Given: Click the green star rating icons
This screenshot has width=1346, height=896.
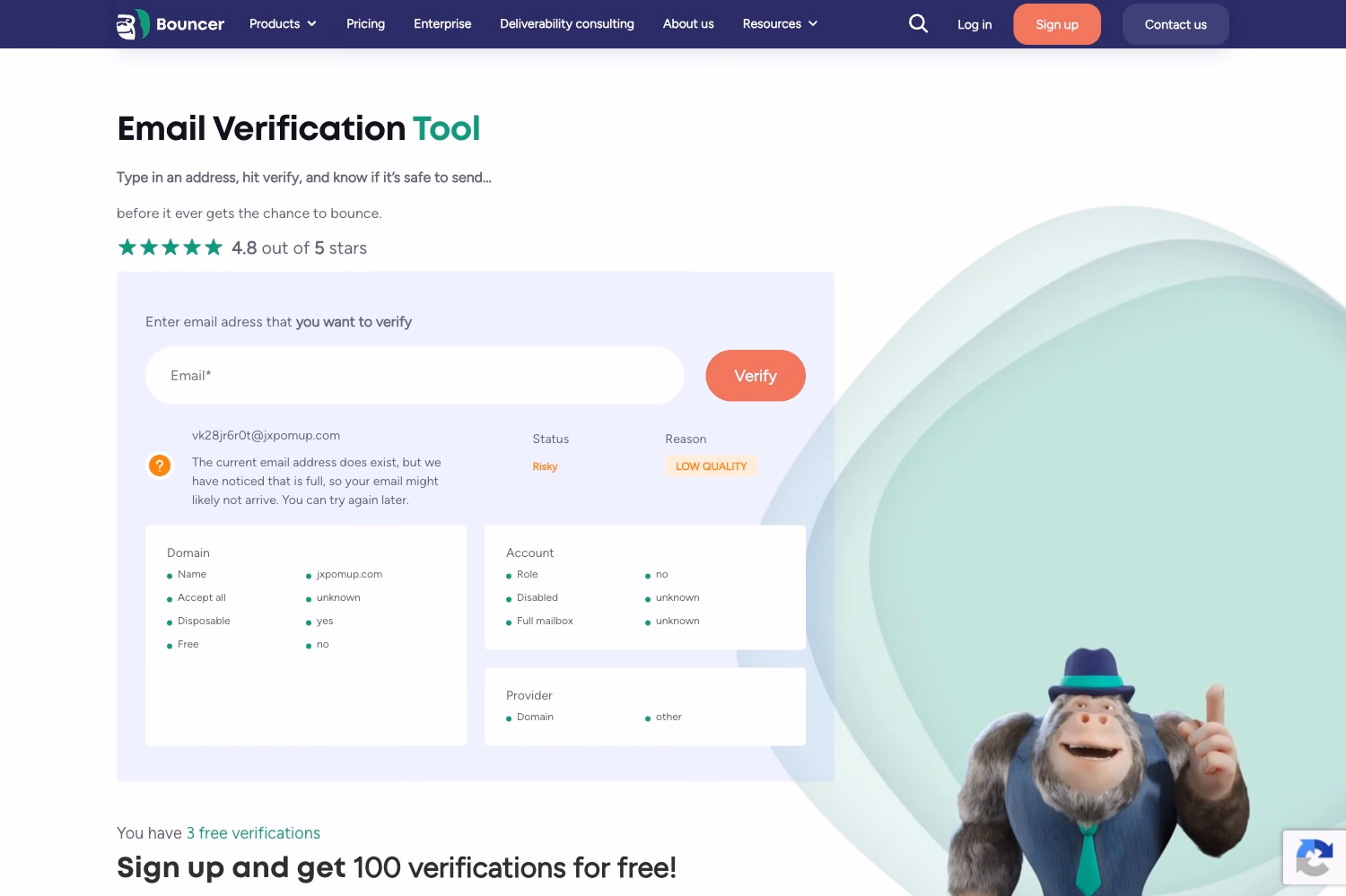Looking at the screenshot, I should pyautogui.click(x=170, y=248).
